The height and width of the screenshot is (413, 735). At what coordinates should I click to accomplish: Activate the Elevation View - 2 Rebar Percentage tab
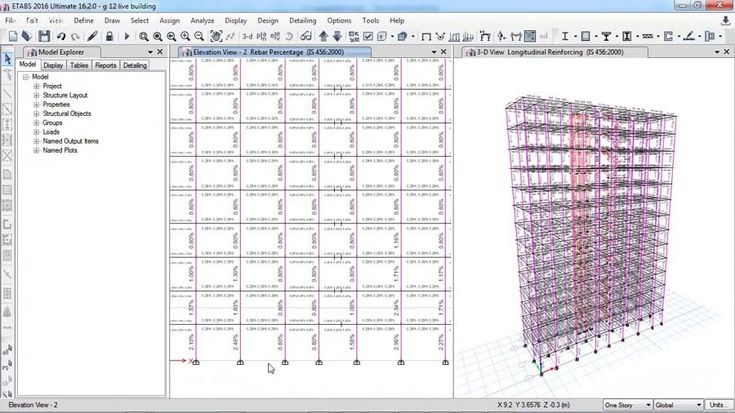[275, 52]
